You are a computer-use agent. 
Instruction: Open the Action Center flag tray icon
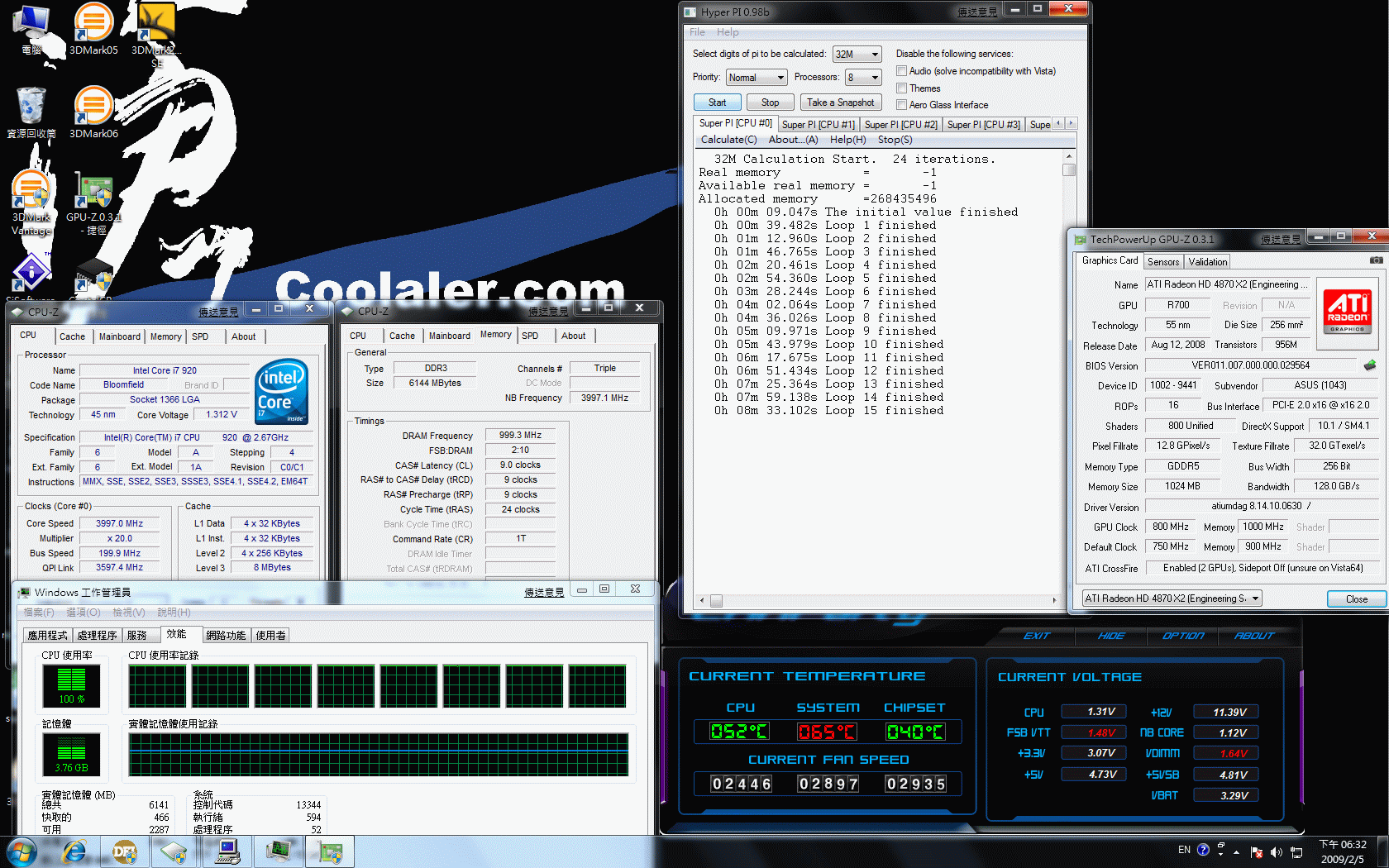(x=1257, y=851)
